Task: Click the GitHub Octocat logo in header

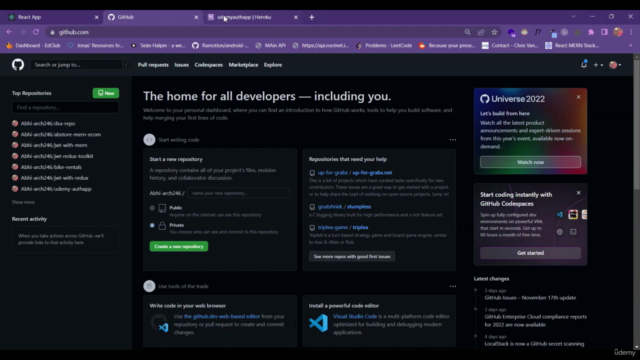Action: coord(18,64)
